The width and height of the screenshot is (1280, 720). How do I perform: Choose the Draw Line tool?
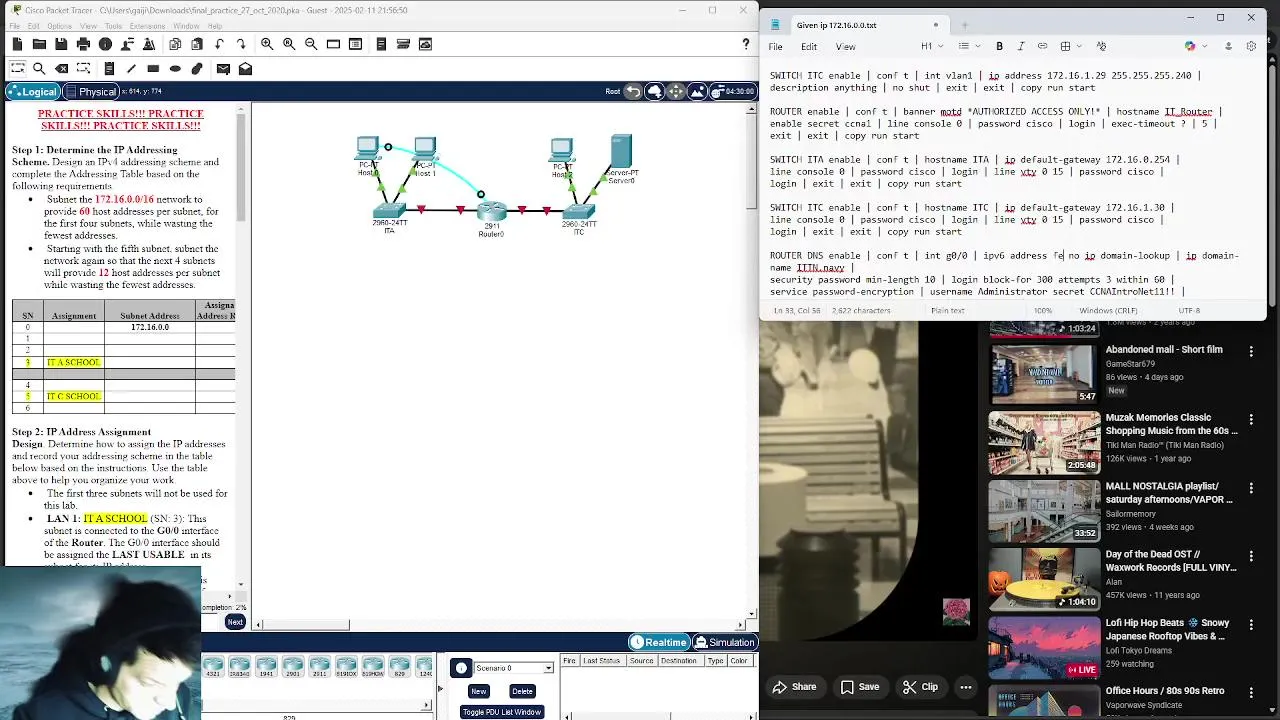click(131, 69)
